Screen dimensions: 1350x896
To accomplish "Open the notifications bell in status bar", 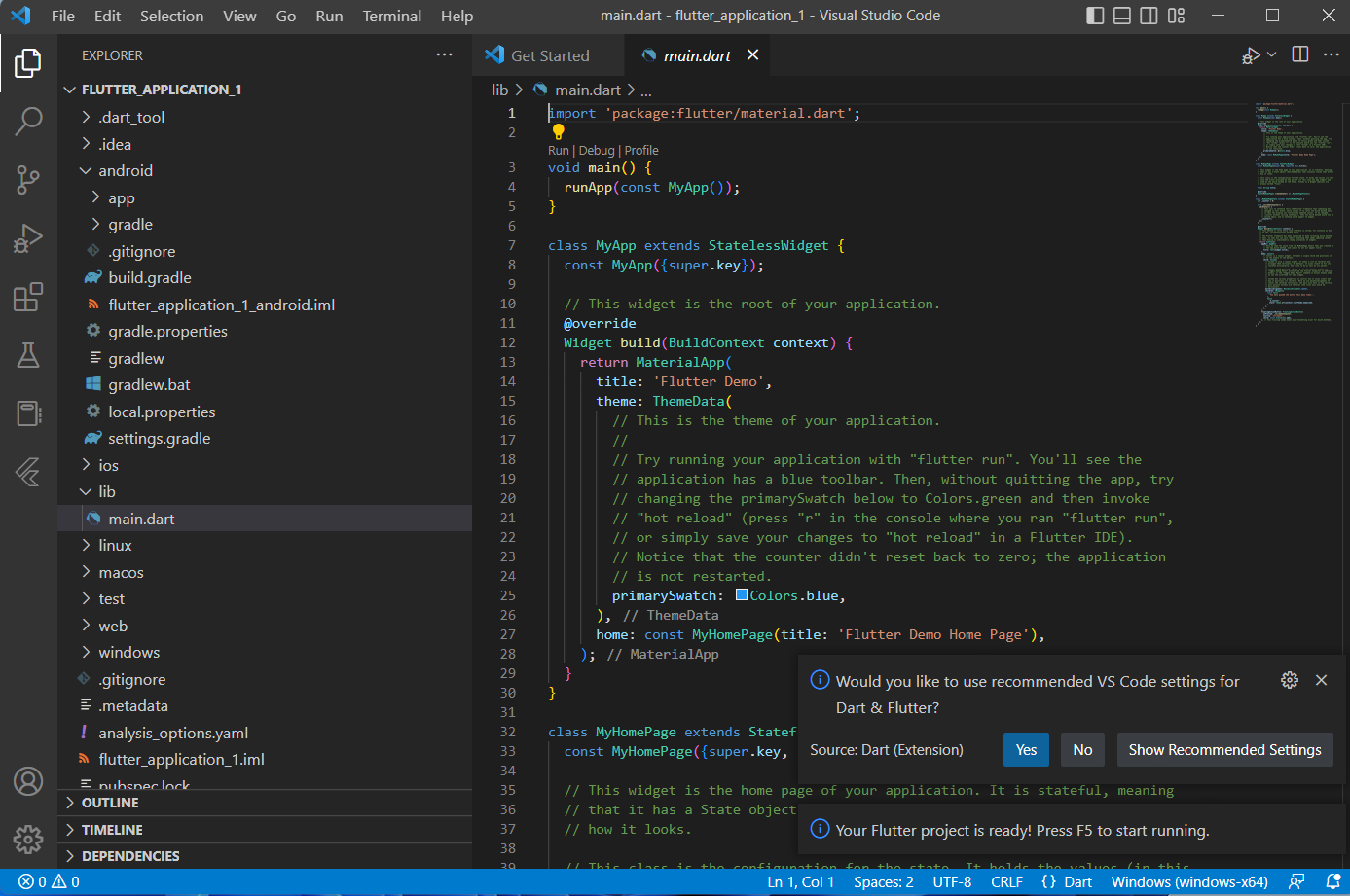I will tap(1333, 881).
